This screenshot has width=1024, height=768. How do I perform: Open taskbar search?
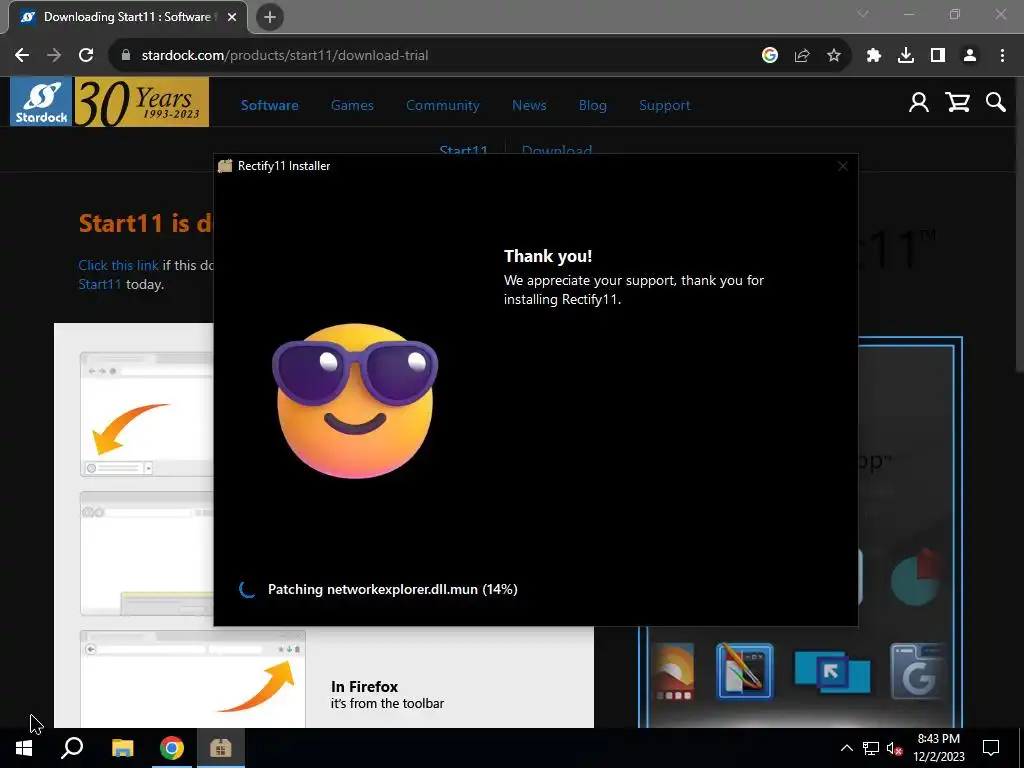point(72,748)
